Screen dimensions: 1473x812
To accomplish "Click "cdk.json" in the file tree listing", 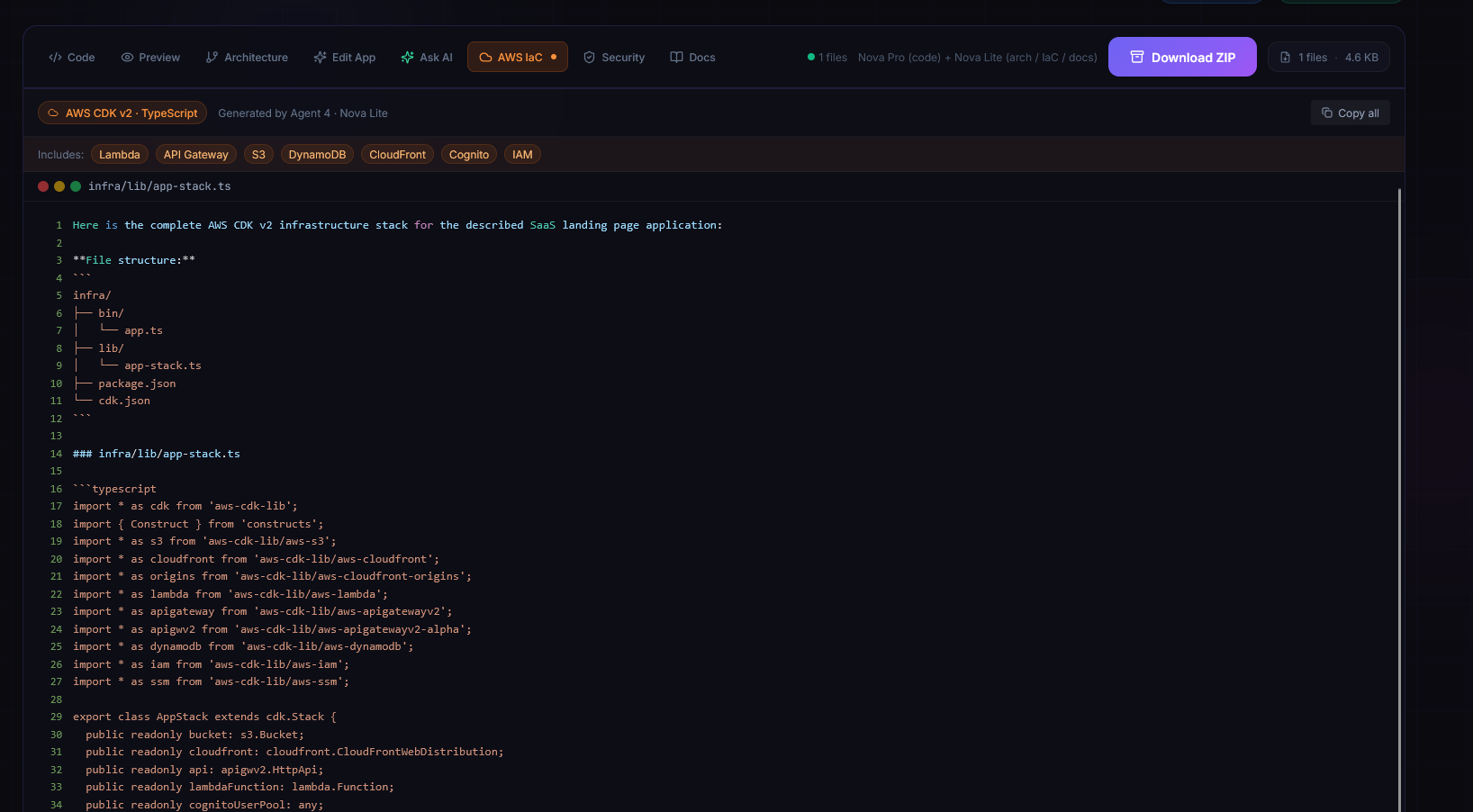I will point(124,401).
